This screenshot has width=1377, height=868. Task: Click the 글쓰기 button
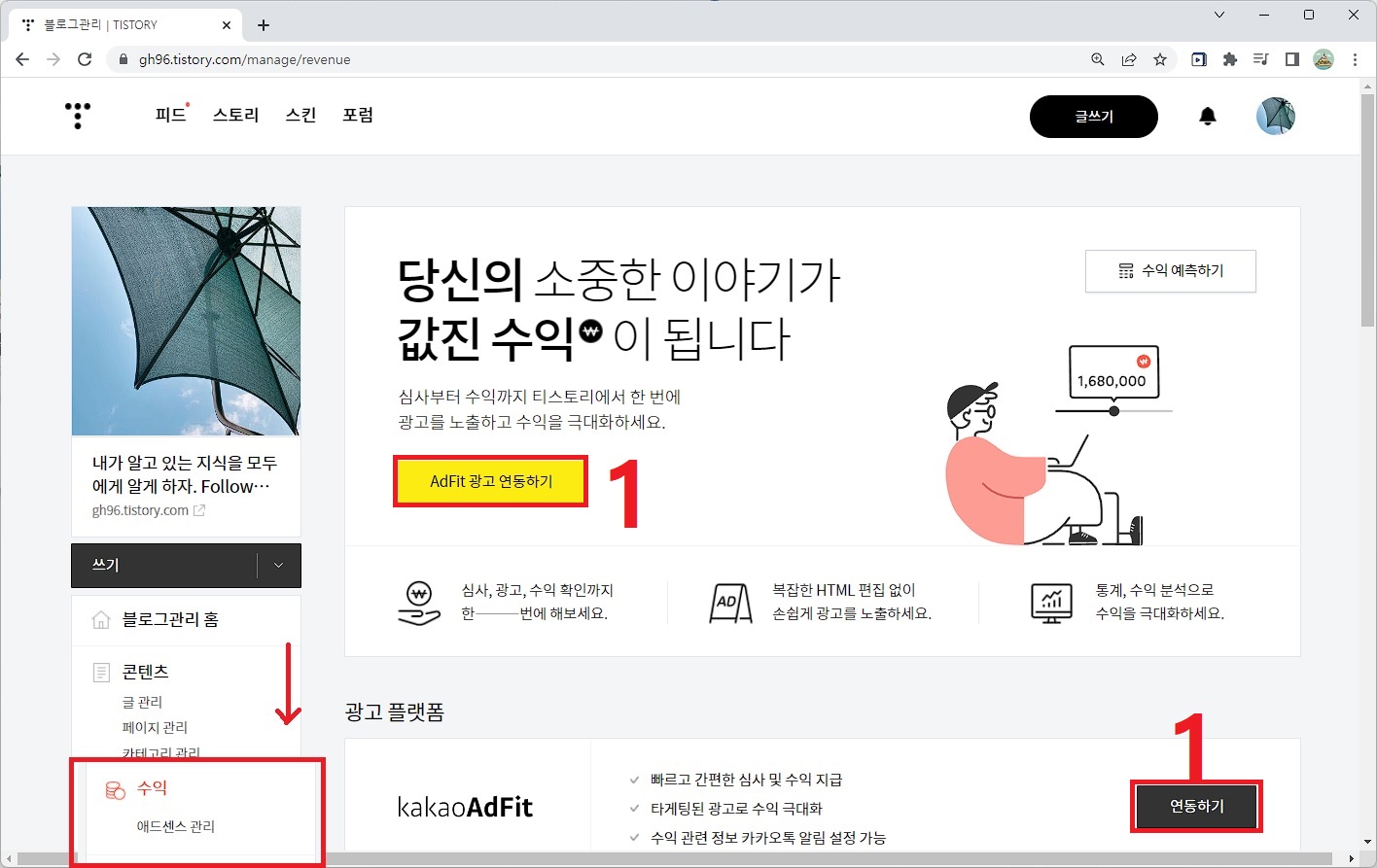(1094, 117)
